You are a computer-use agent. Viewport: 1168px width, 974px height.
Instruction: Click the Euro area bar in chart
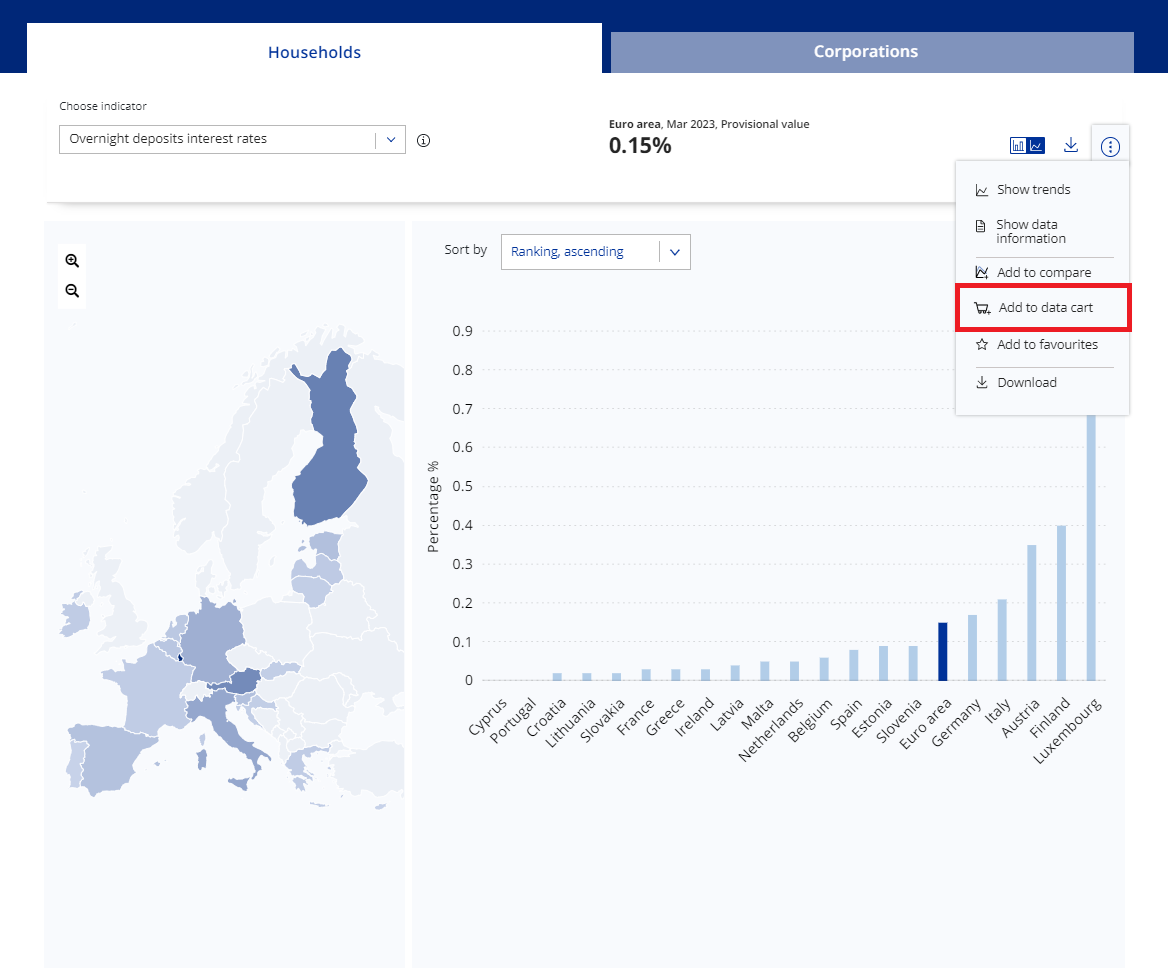942,651
